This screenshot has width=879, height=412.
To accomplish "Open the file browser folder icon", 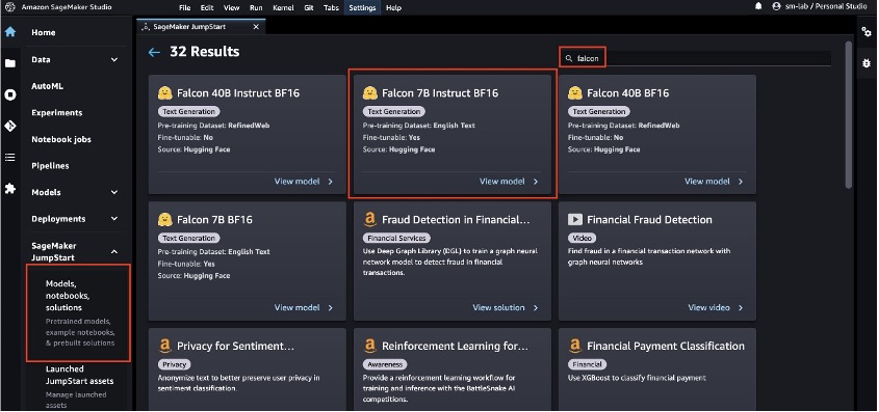I will coord(10,63).
